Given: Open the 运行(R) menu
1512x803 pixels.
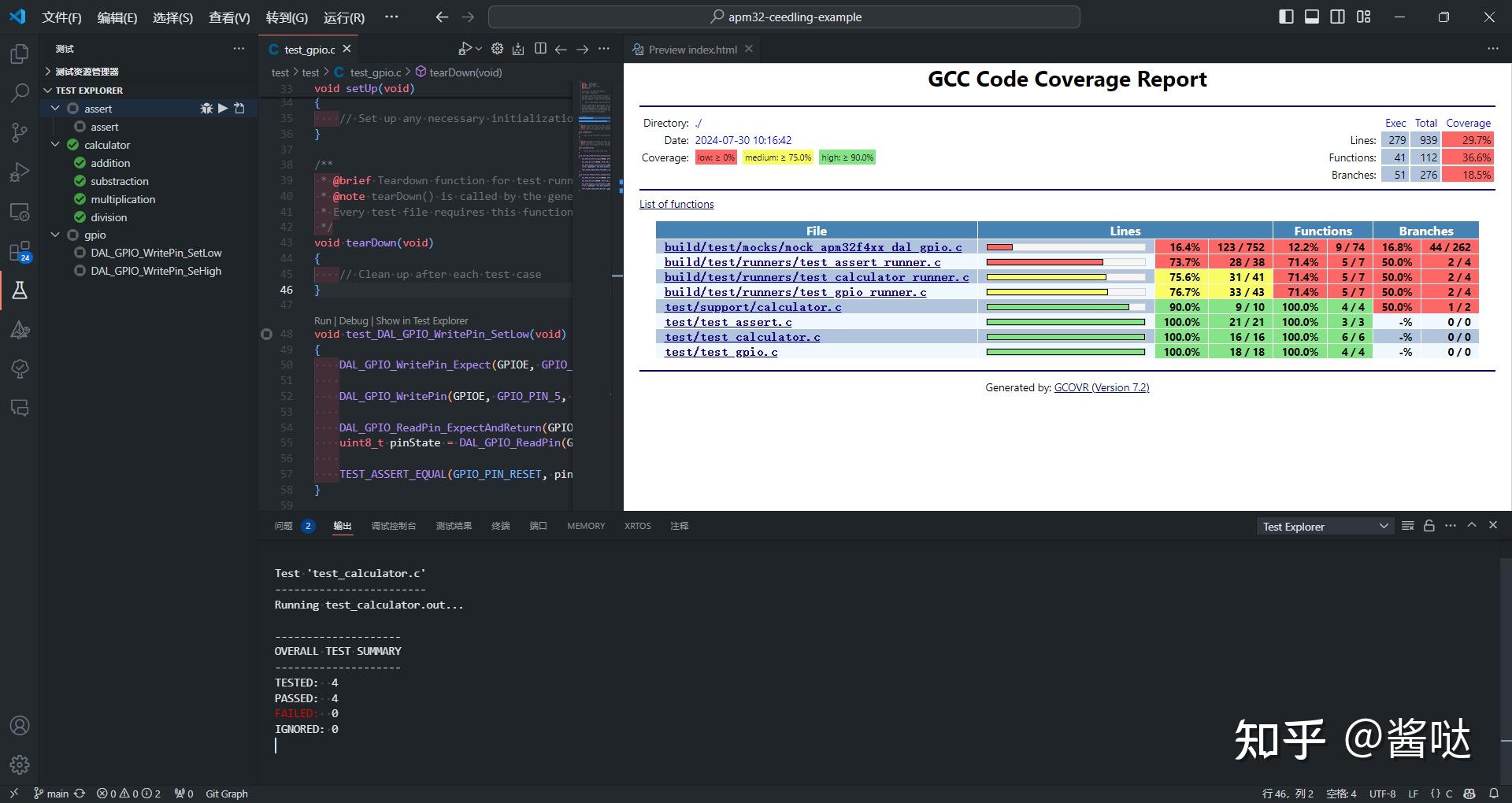Looking at the screenshot, I should click(343, 17).
